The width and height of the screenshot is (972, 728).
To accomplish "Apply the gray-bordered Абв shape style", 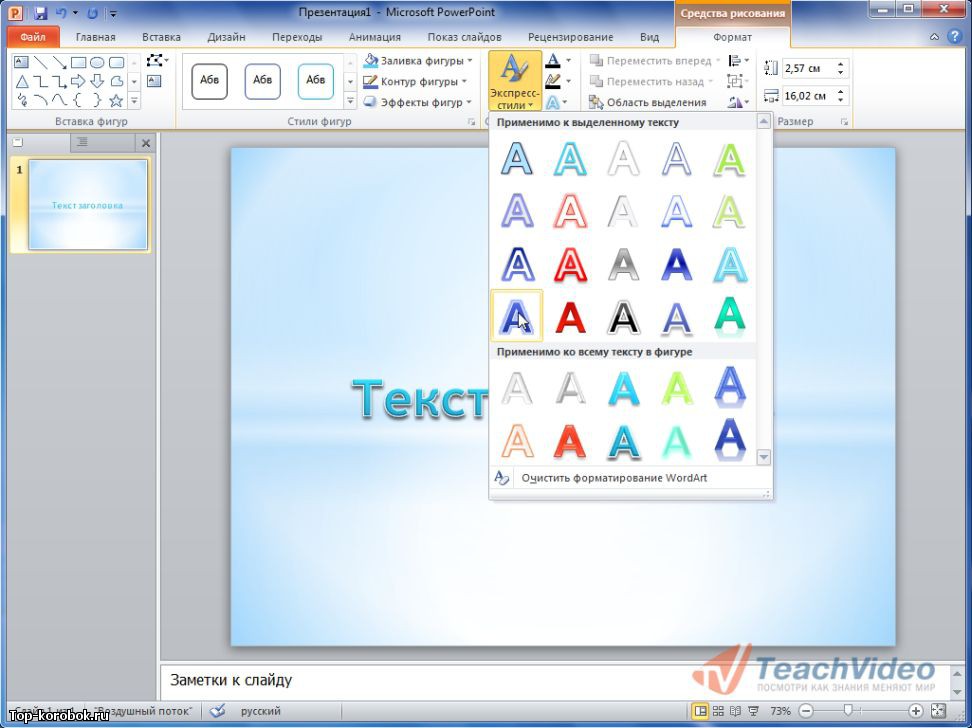I will (210, 81).
